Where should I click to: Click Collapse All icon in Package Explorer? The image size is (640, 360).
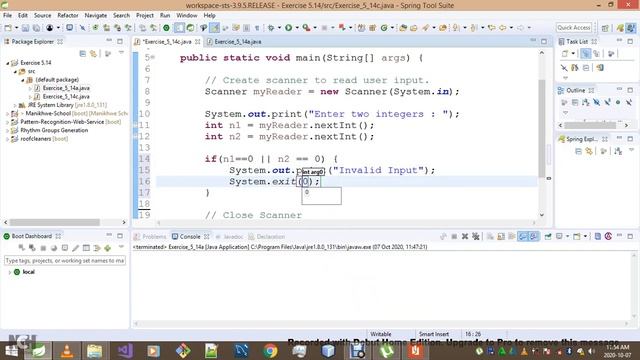coord(82,53)
